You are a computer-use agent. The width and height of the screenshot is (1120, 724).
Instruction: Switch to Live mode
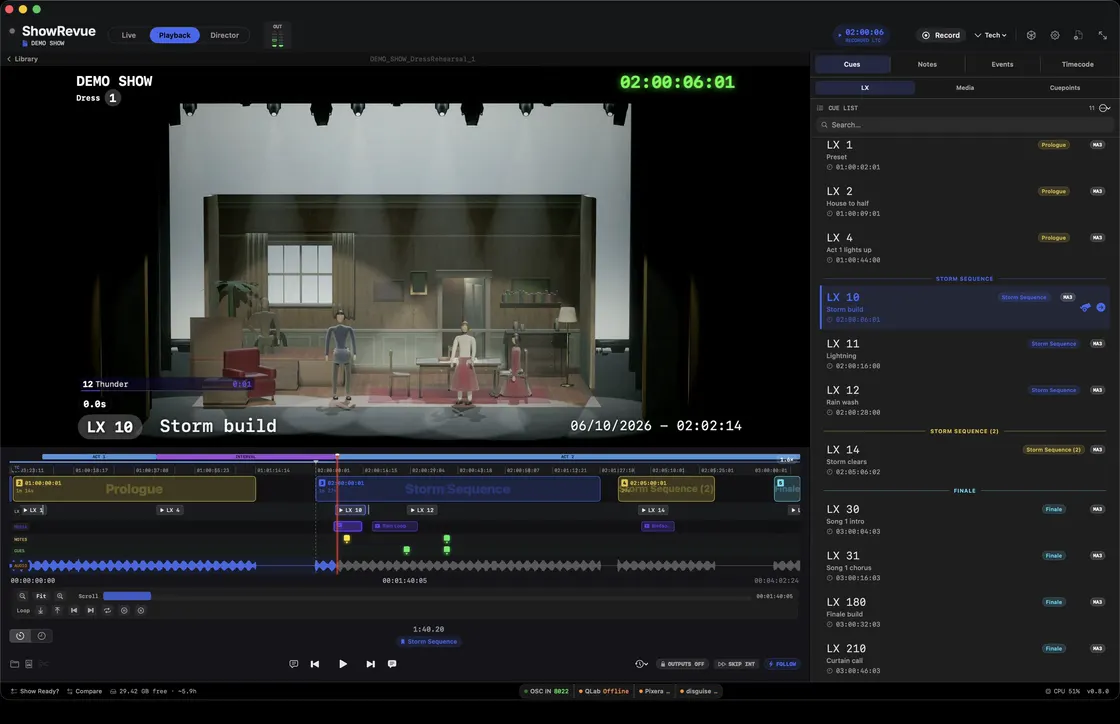[x=129, y=35]
